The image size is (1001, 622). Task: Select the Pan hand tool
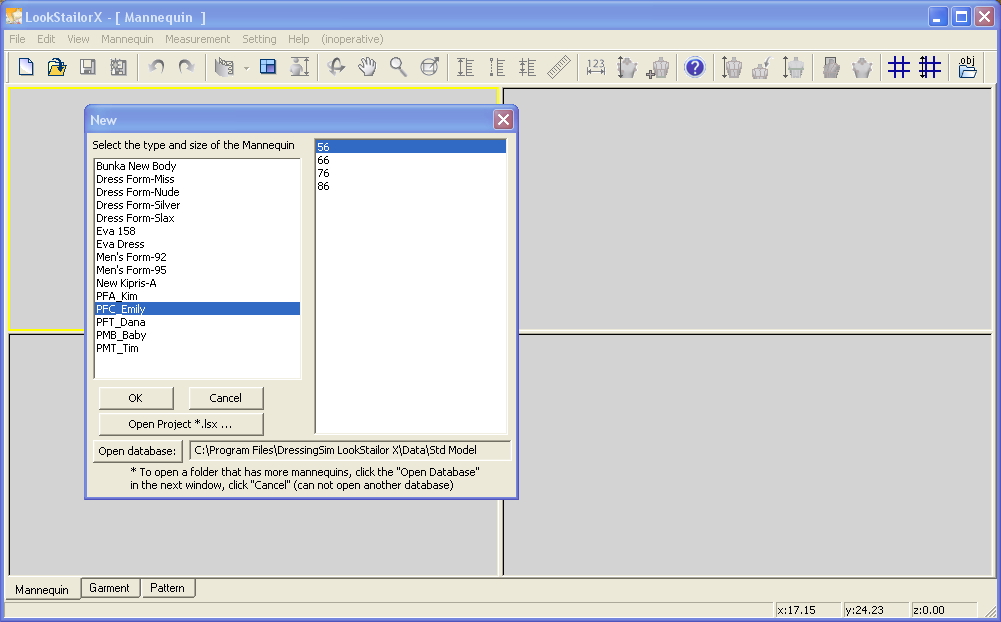pos(367,67)
